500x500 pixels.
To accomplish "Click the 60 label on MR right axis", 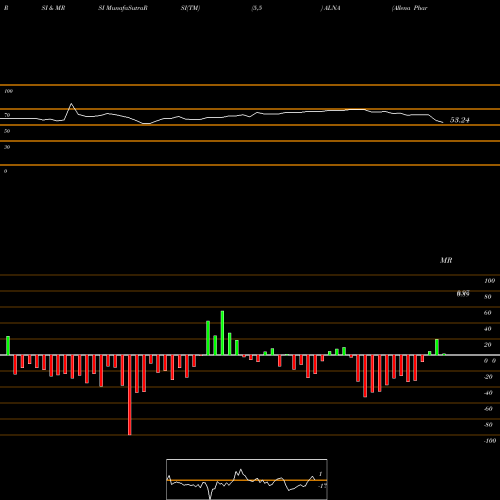I will [488, 313].
